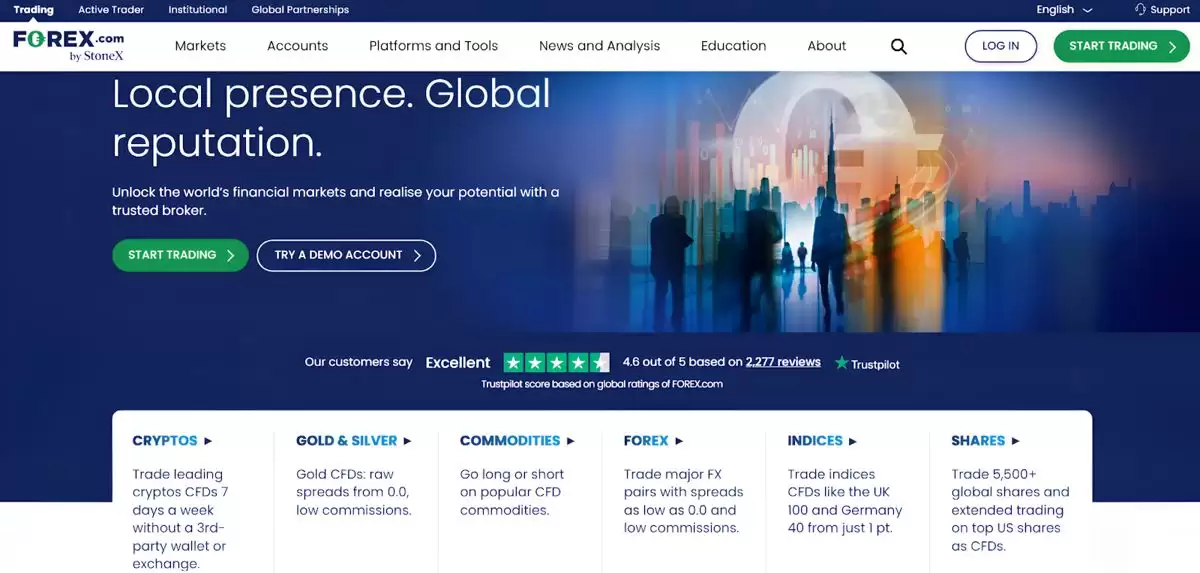The image size is (1200, 573).
Task: Expand the Markets navigation menu
Action: (200, 46)
